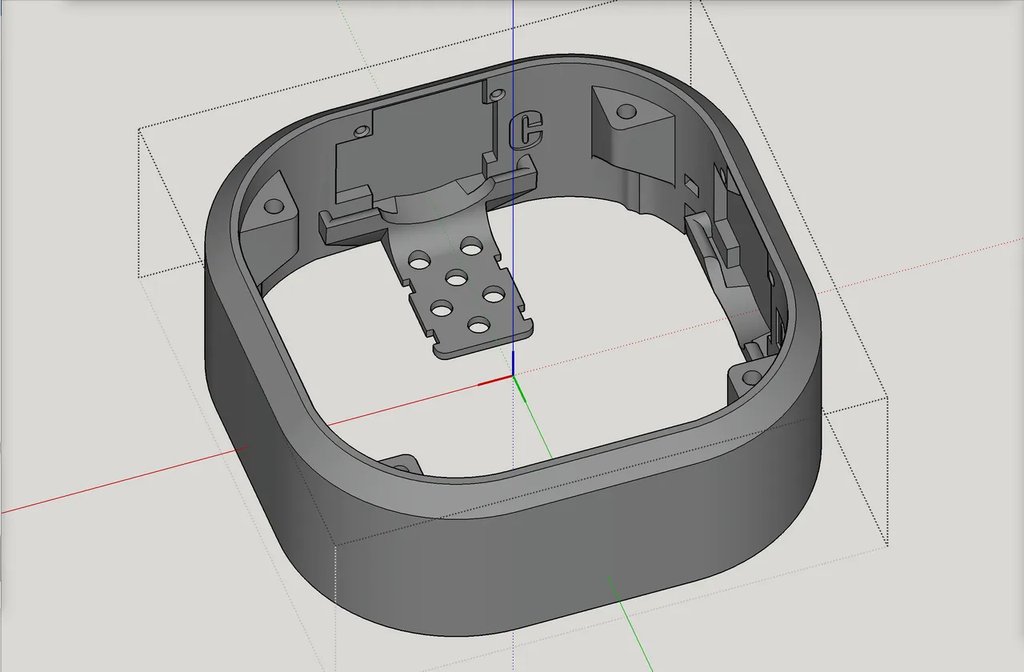Click the embossed letter C on inner wall

pos(527,130)
